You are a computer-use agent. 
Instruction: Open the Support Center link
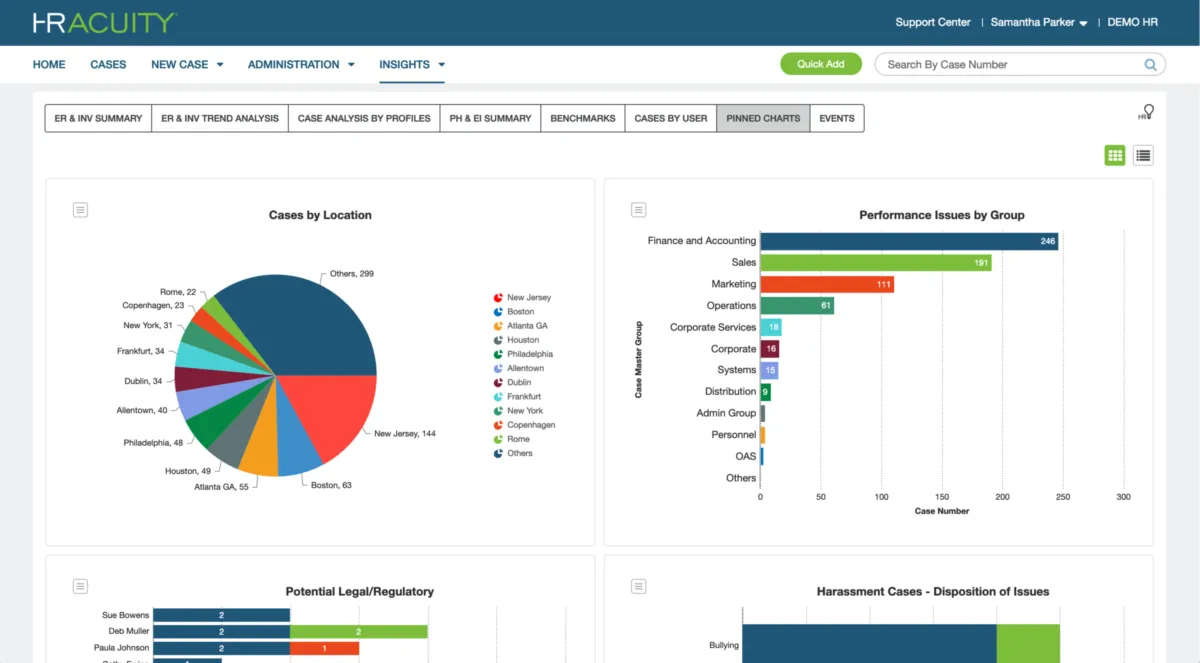(933, 22)
